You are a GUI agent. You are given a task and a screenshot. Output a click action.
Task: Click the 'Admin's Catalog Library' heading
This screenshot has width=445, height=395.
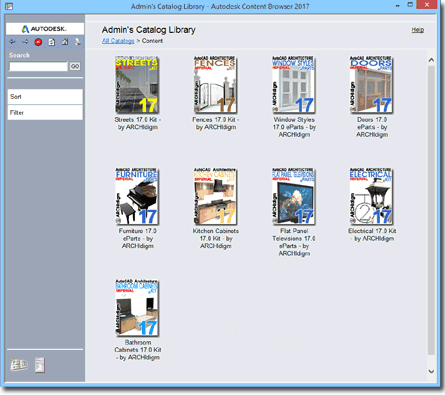point(149,30)
